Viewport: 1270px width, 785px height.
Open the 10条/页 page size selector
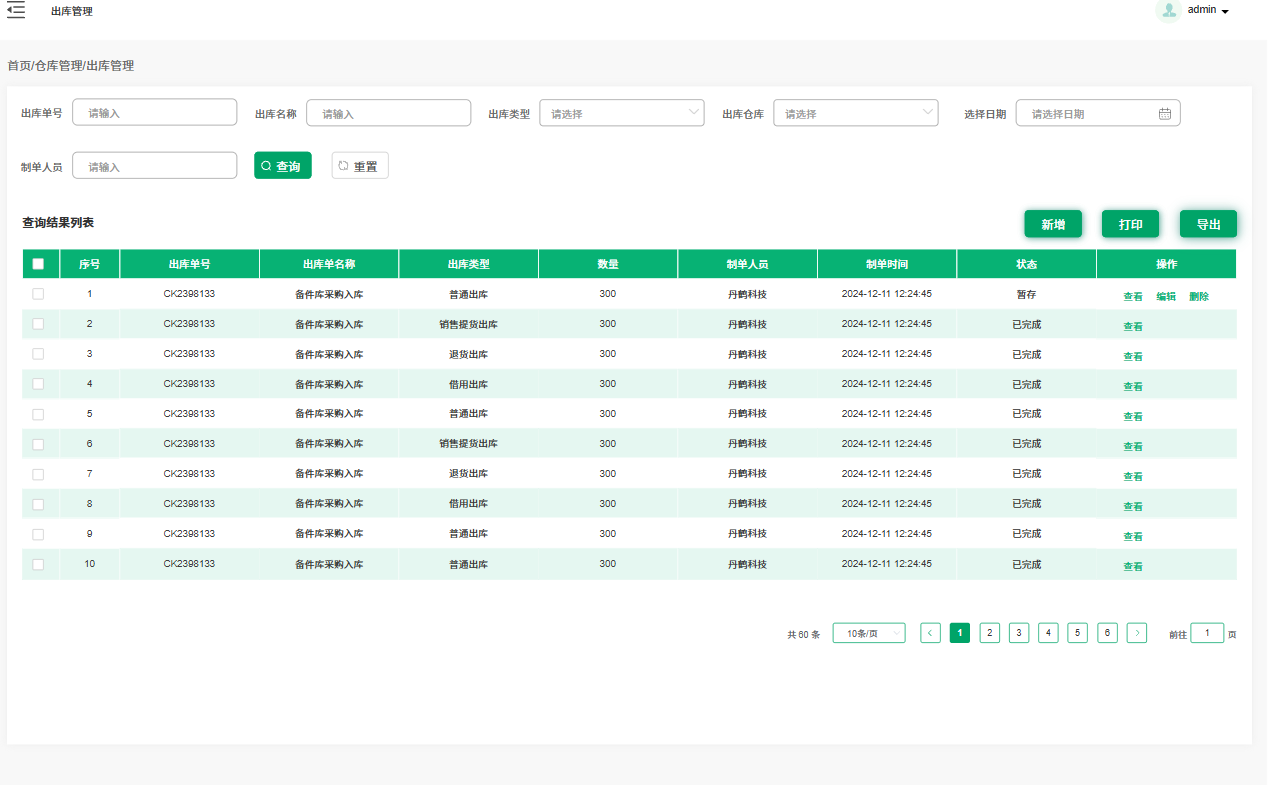click(x=868, y=633)
